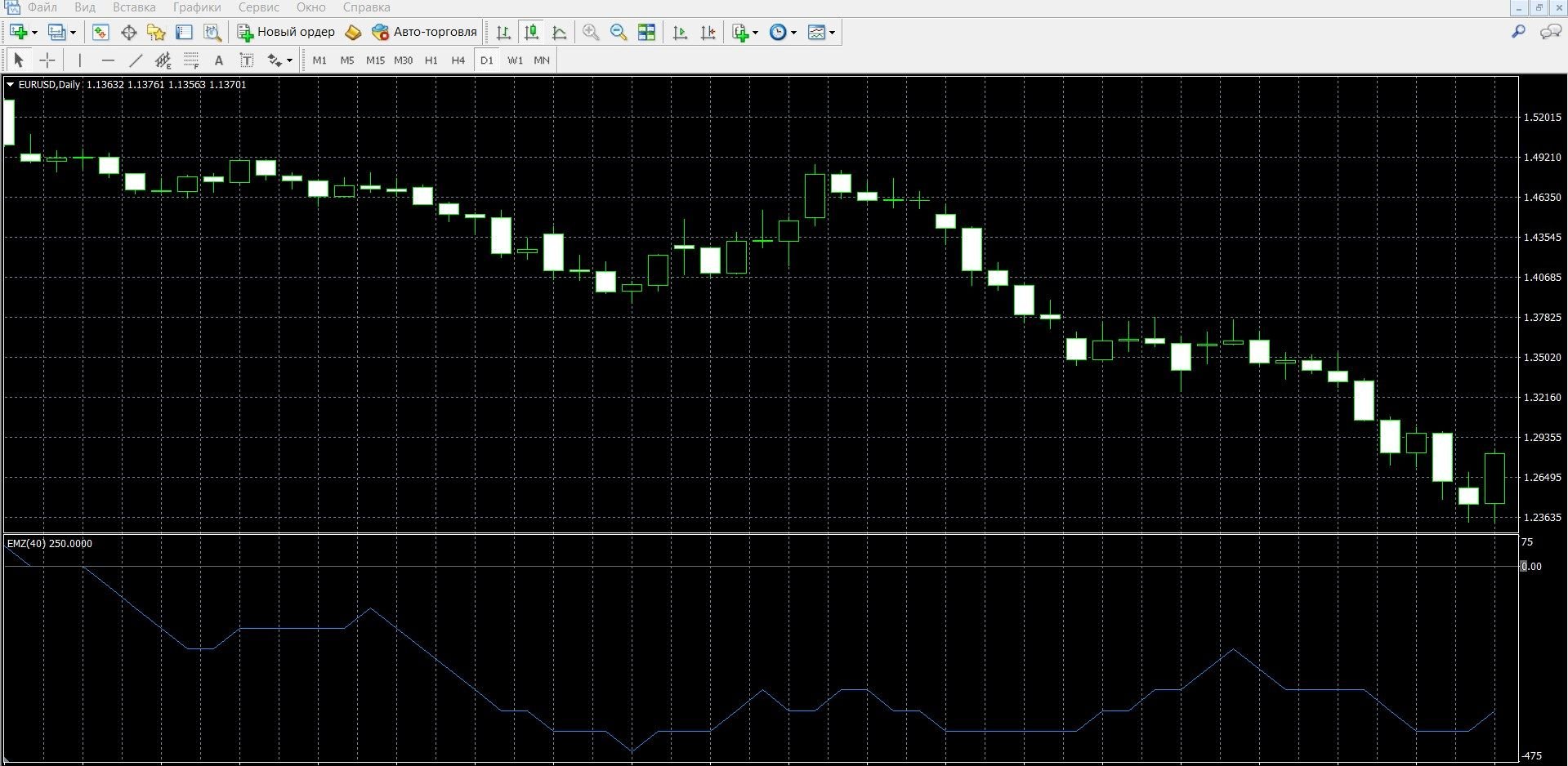
Task: Open the Market Watch window icon
Action: [x=101, y=32]
